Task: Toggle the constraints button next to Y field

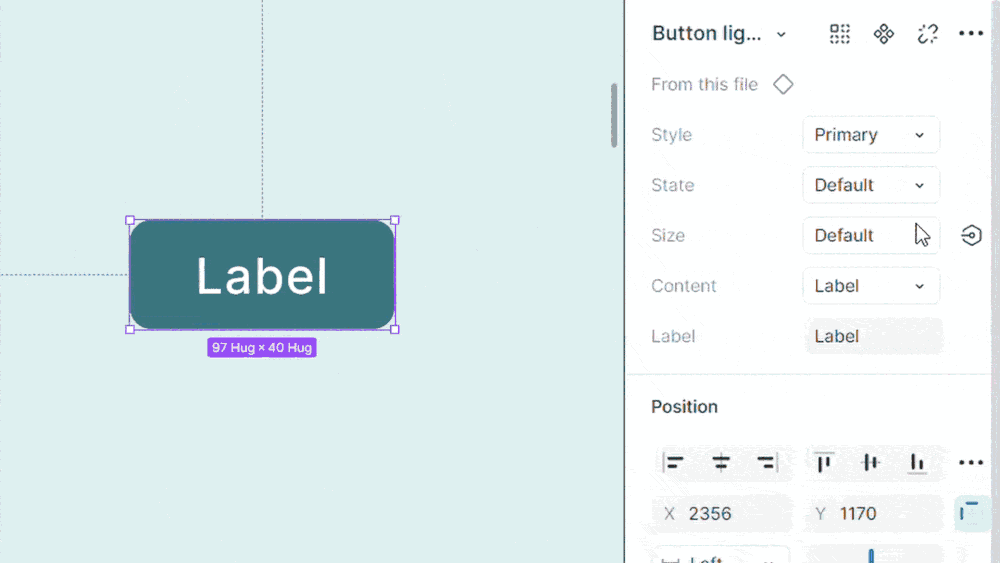Action: (x=971, y=514)
